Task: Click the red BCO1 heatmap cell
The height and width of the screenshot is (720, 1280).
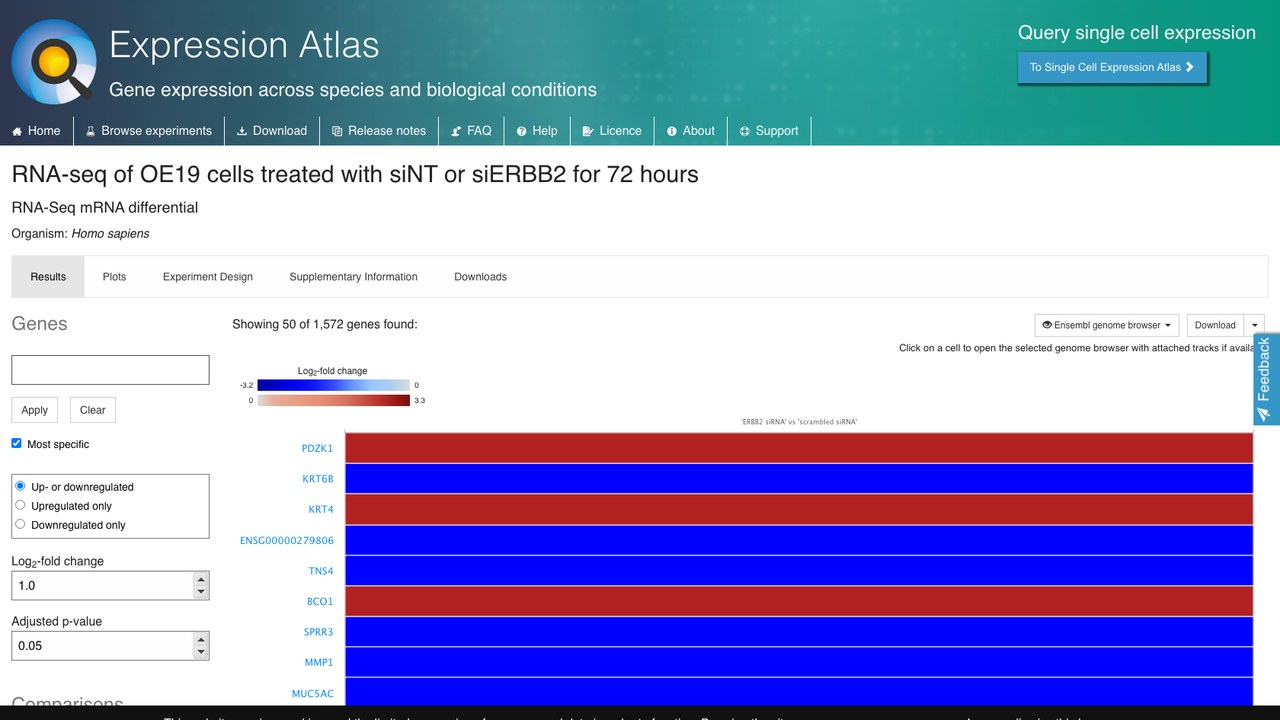Action: pyautogui.click(x=798, y=602)
